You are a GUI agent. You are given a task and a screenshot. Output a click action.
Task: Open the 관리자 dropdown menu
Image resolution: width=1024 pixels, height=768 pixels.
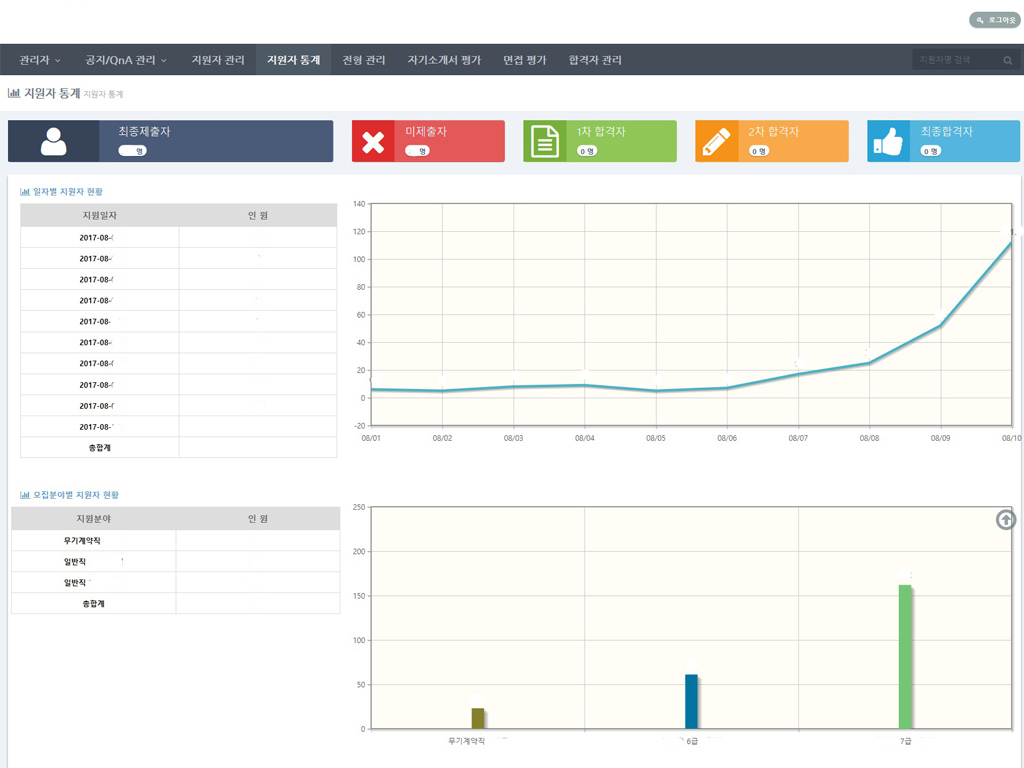40,60
